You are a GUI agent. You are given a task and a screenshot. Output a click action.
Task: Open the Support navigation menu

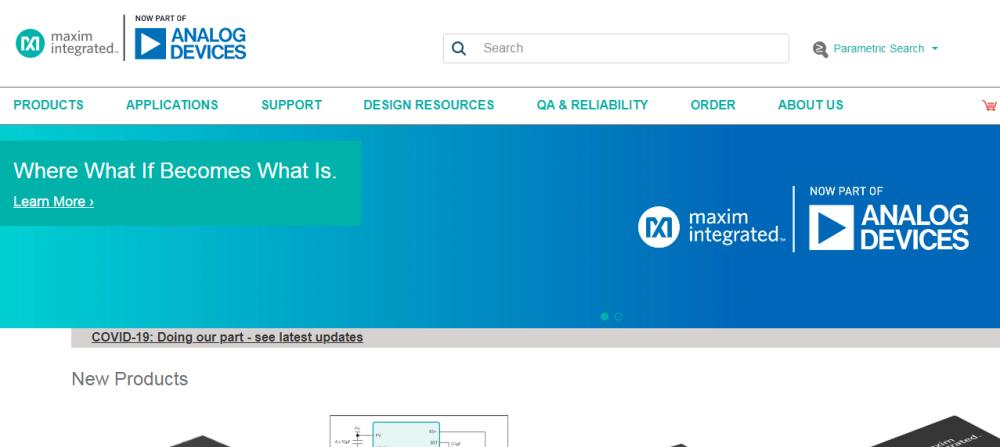[x=291, y=105]
